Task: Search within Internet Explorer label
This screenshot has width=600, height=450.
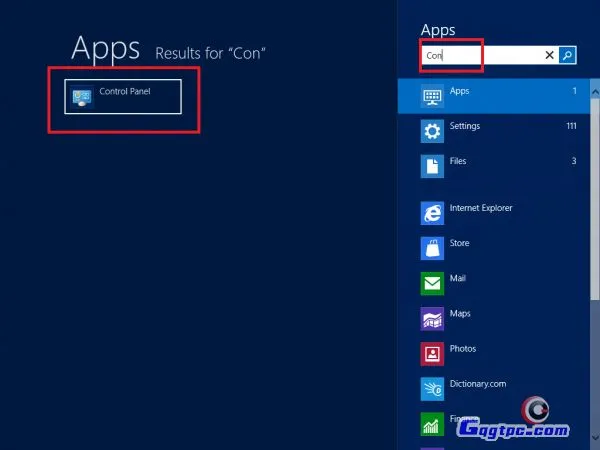Action: point(481,208)
